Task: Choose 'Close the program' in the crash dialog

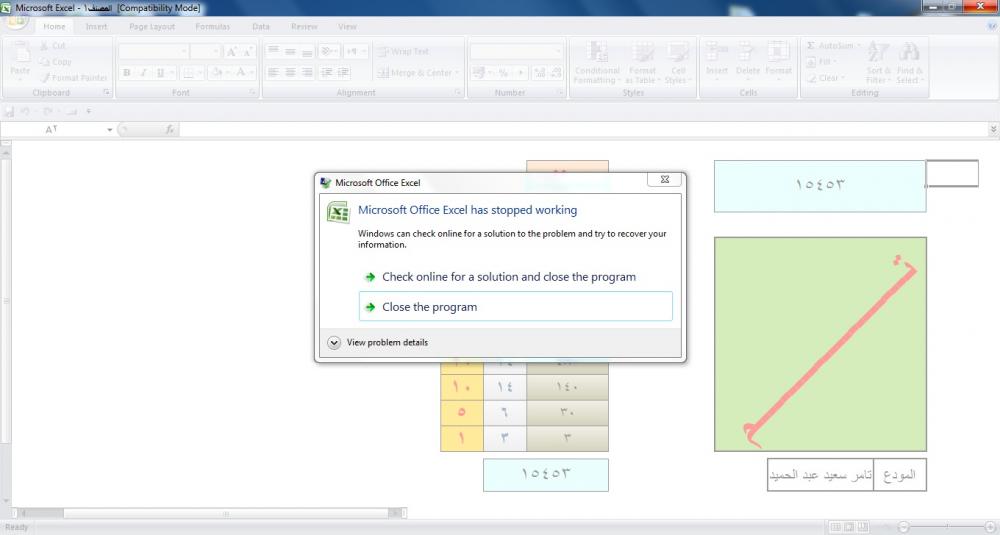Action: pyautogui.click(x=515, y=307)
